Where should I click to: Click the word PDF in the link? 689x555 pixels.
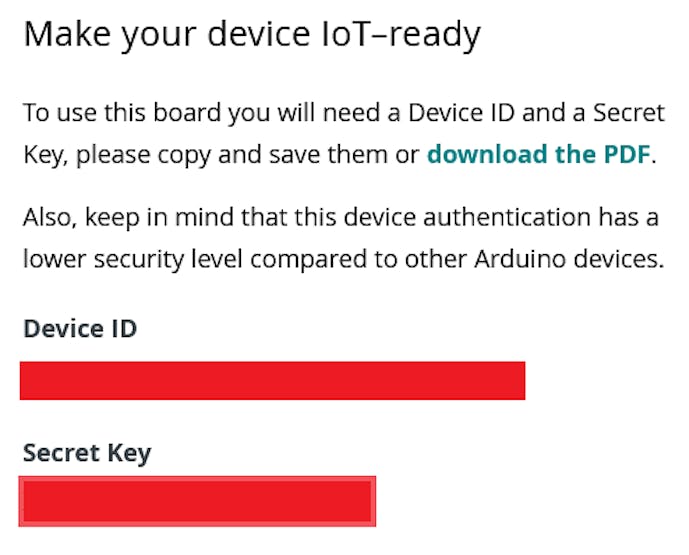[x=625, y=155]
